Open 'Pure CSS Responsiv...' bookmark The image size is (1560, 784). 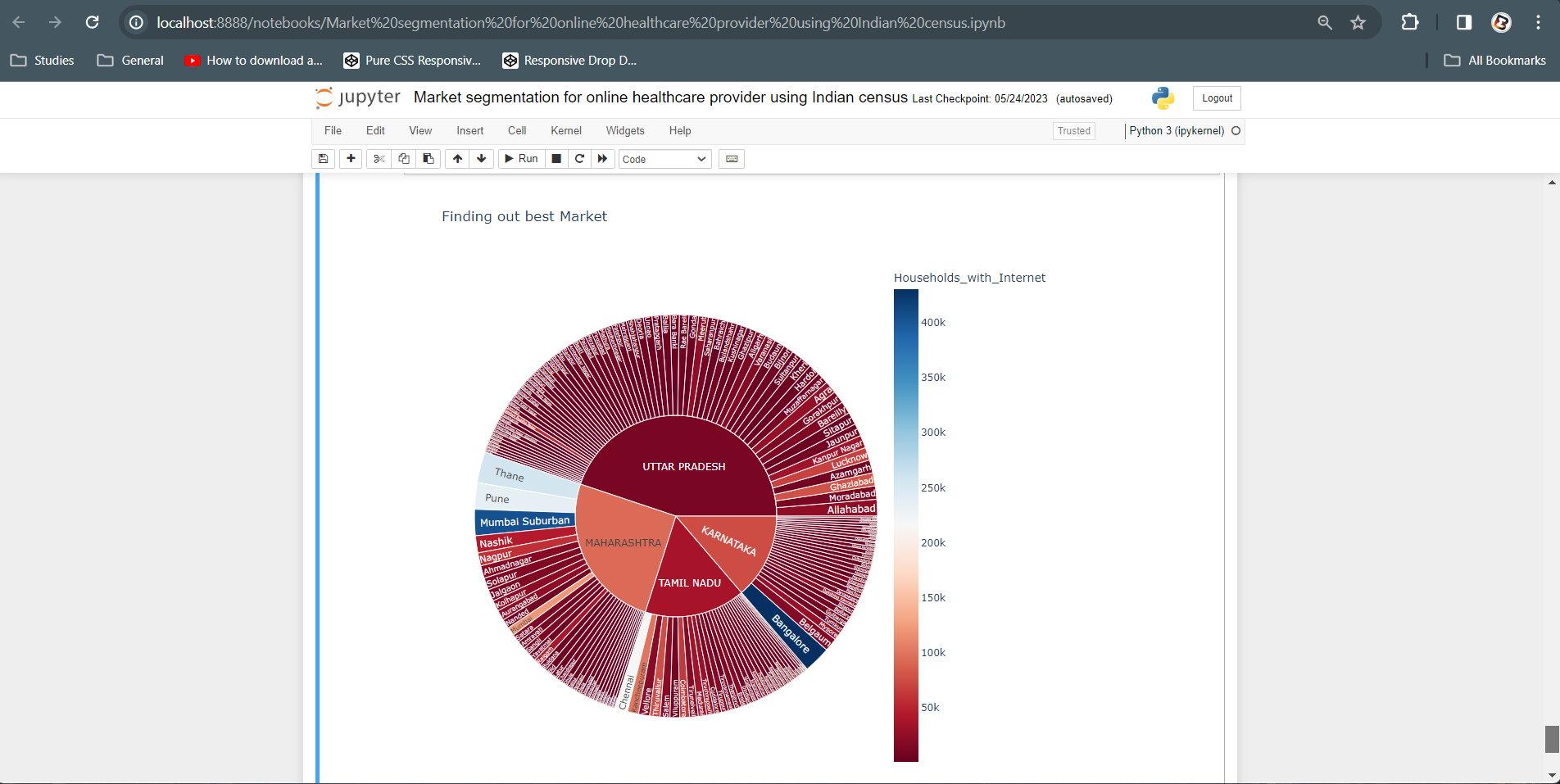click(x=412, y=61)
